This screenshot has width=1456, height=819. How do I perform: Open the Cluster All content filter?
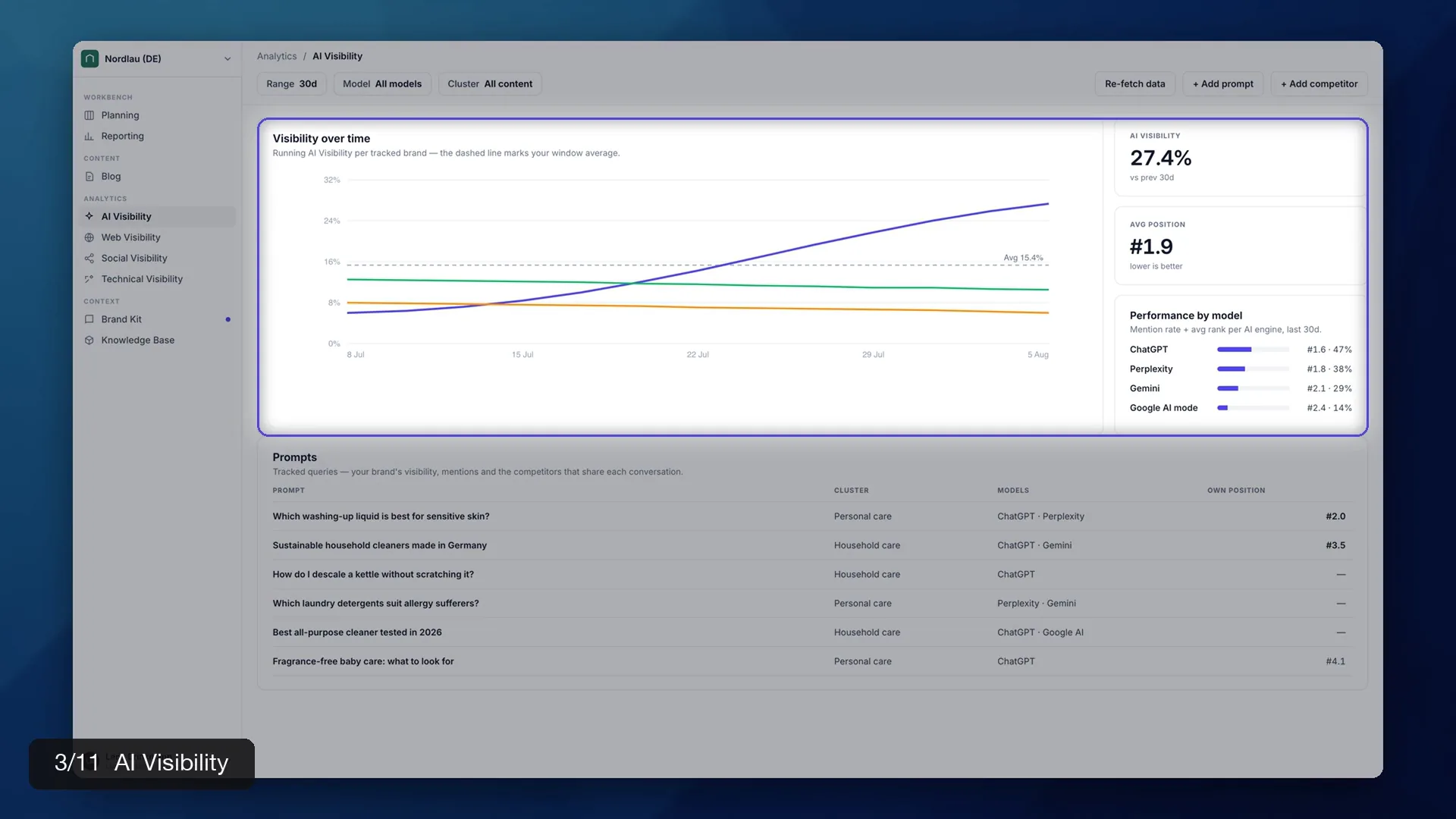pyautogui.click(x=490, y=84)
